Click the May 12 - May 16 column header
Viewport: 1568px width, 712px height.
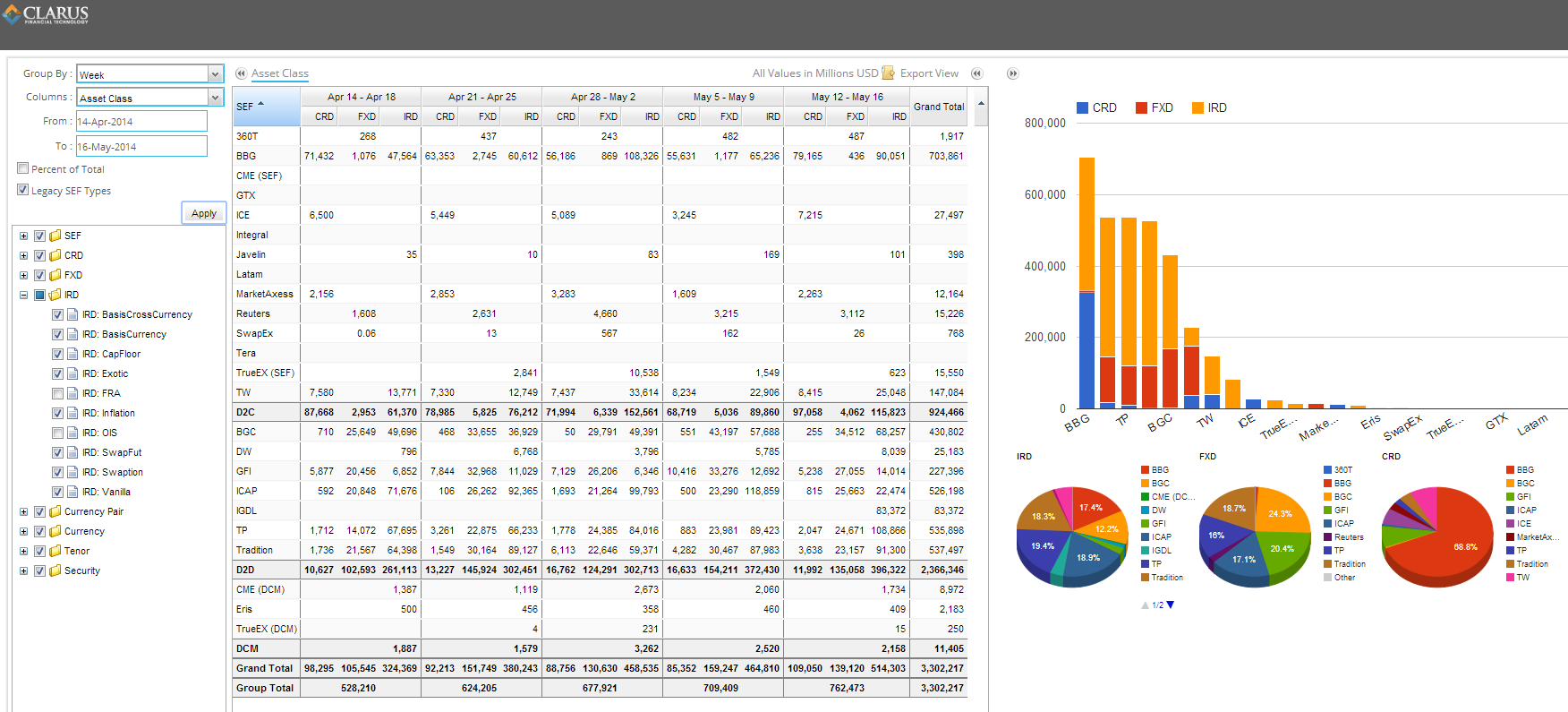[847, 97]
